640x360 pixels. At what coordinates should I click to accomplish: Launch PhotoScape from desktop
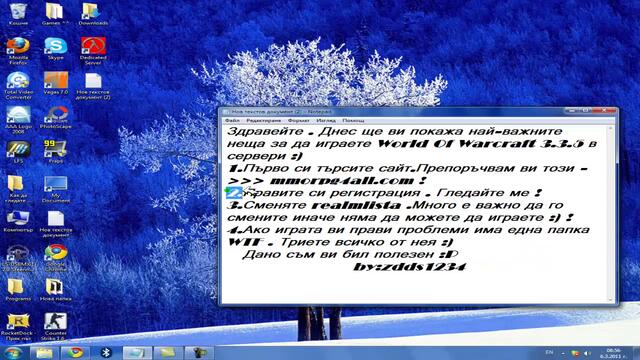[x=56, y=118]
